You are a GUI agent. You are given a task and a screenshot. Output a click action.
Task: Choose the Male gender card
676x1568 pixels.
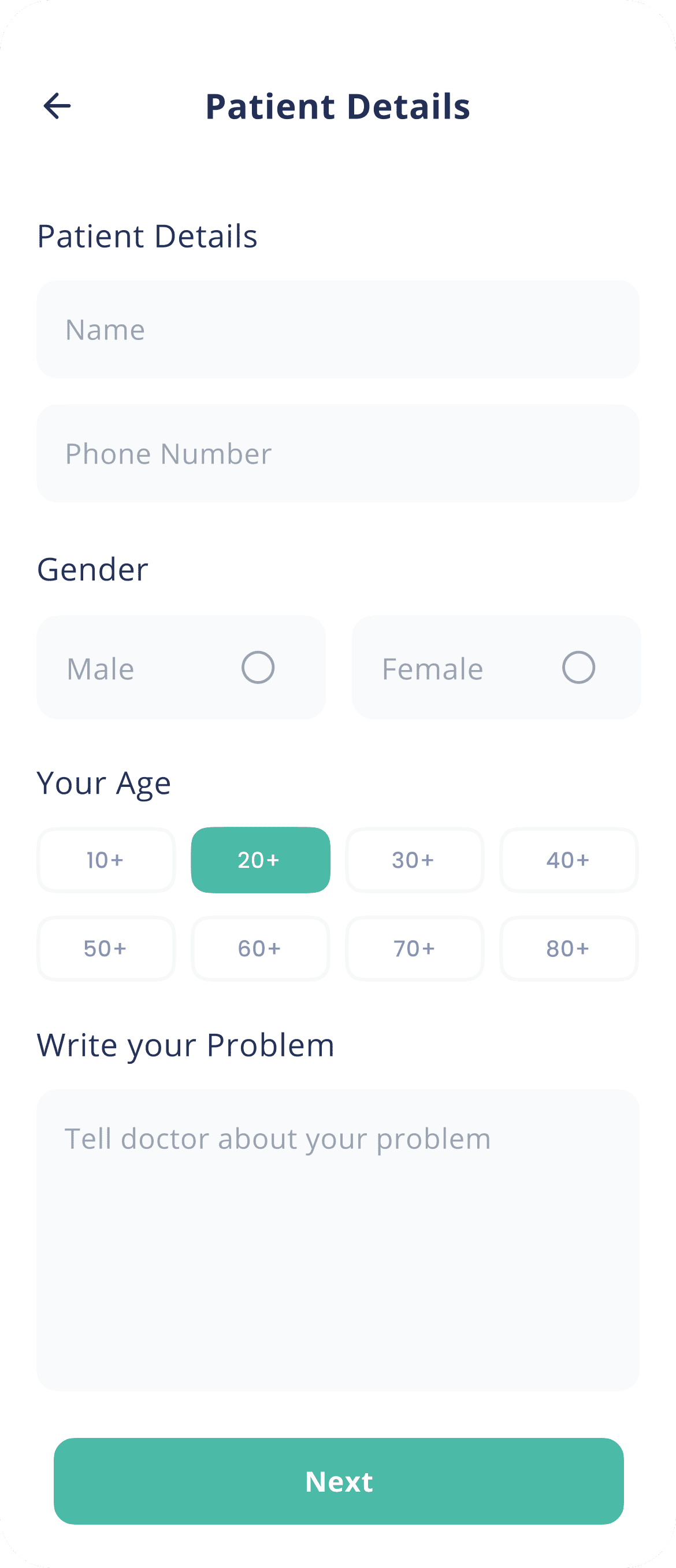[181, 667]
